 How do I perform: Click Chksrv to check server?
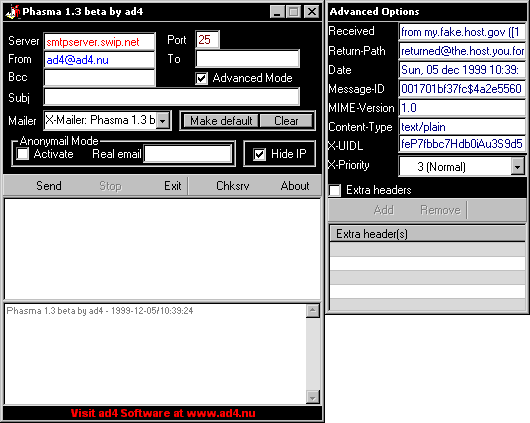(x=233, y=186)
